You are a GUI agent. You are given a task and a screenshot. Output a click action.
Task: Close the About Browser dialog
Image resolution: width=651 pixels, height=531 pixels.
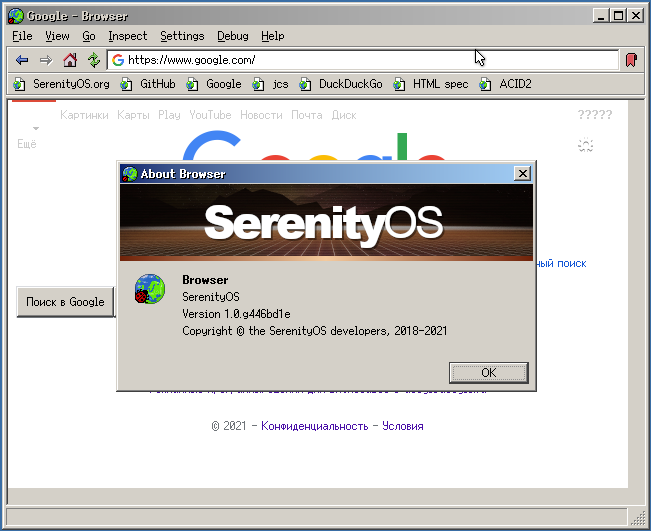(x=523, y=174)
